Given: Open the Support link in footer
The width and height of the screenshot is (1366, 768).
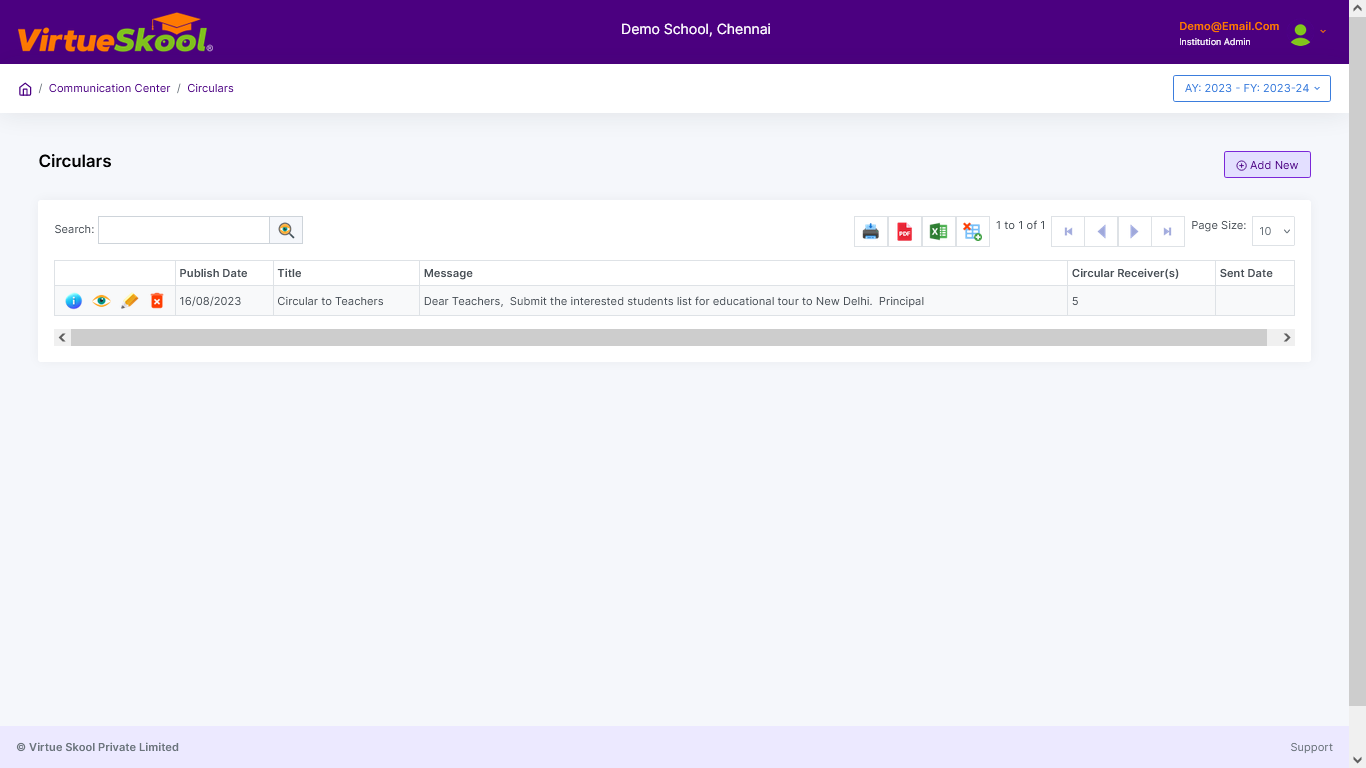Looking at the screenshot, I should tap(1311, 747).
